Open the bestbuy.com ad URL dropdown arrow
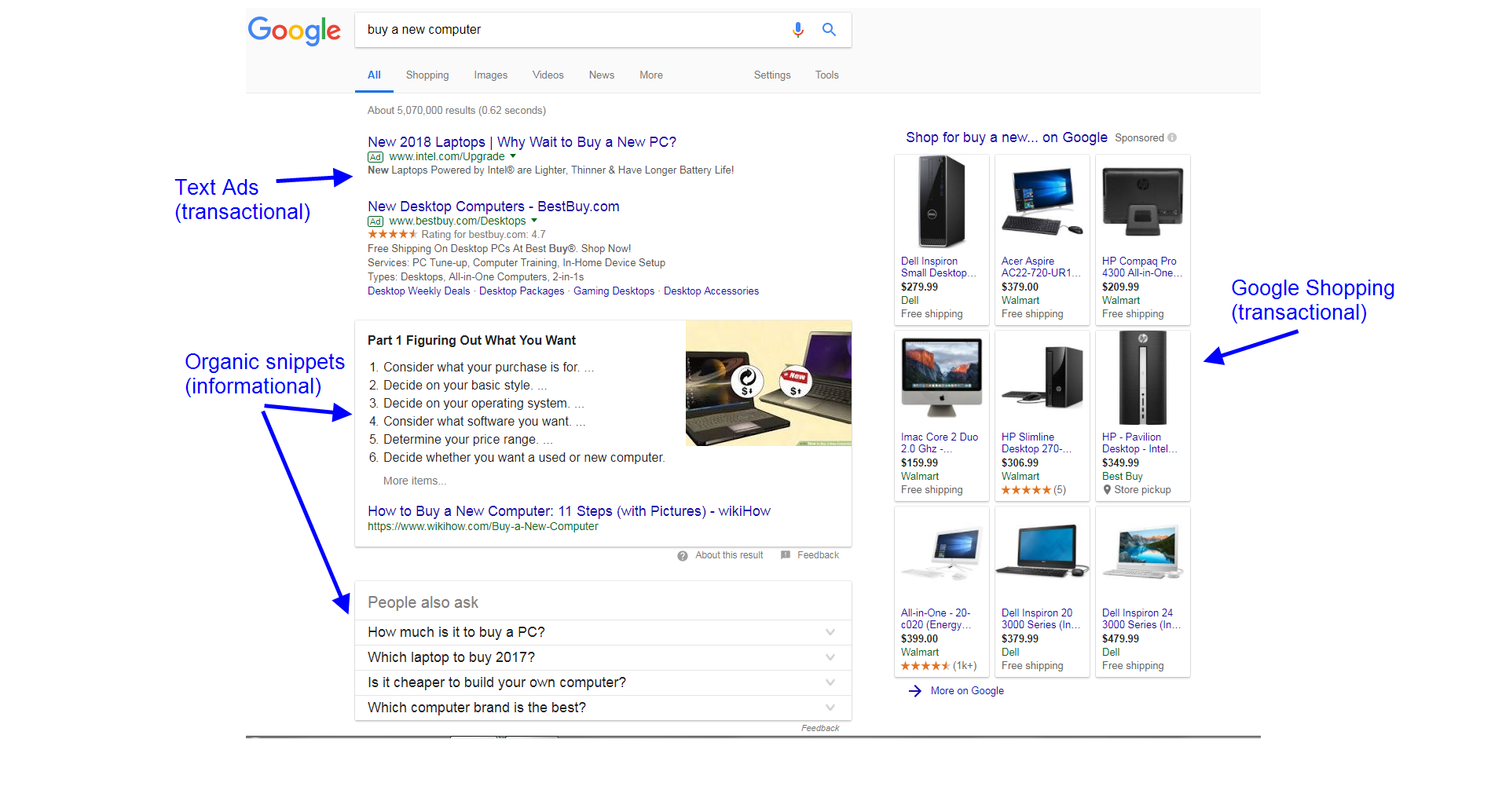 click(534, 221)
